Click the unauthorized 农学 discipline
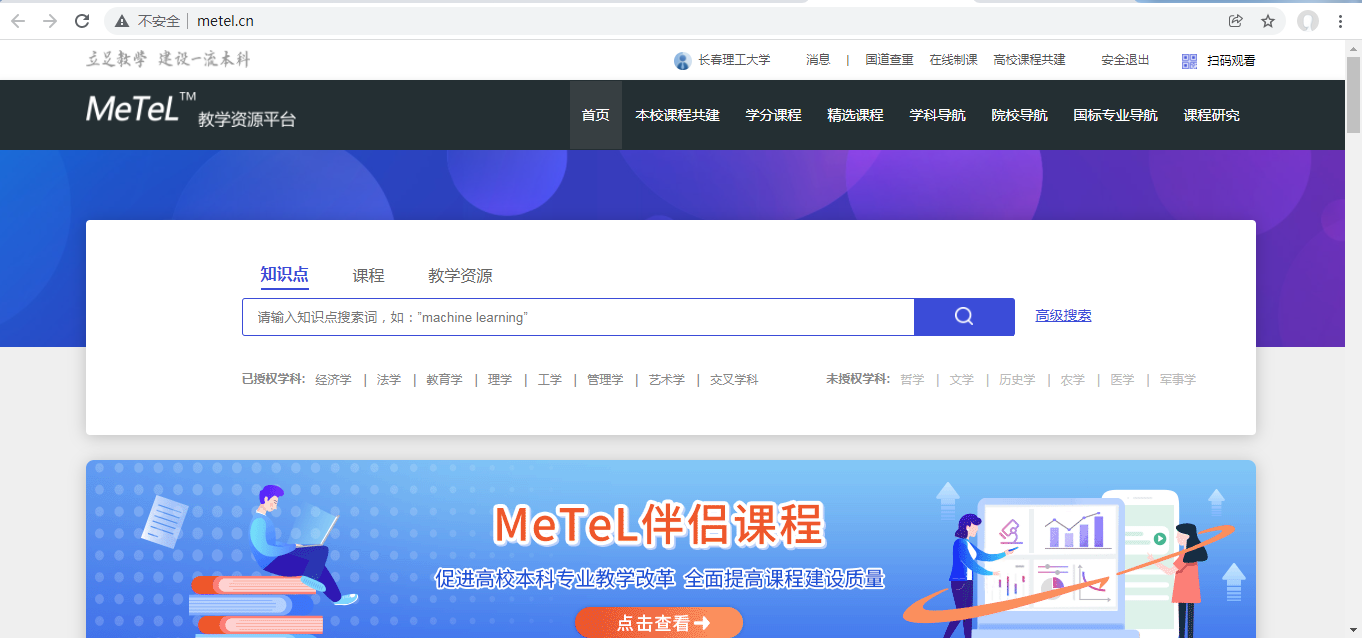1362x638 pixels. coord(1073,380)
